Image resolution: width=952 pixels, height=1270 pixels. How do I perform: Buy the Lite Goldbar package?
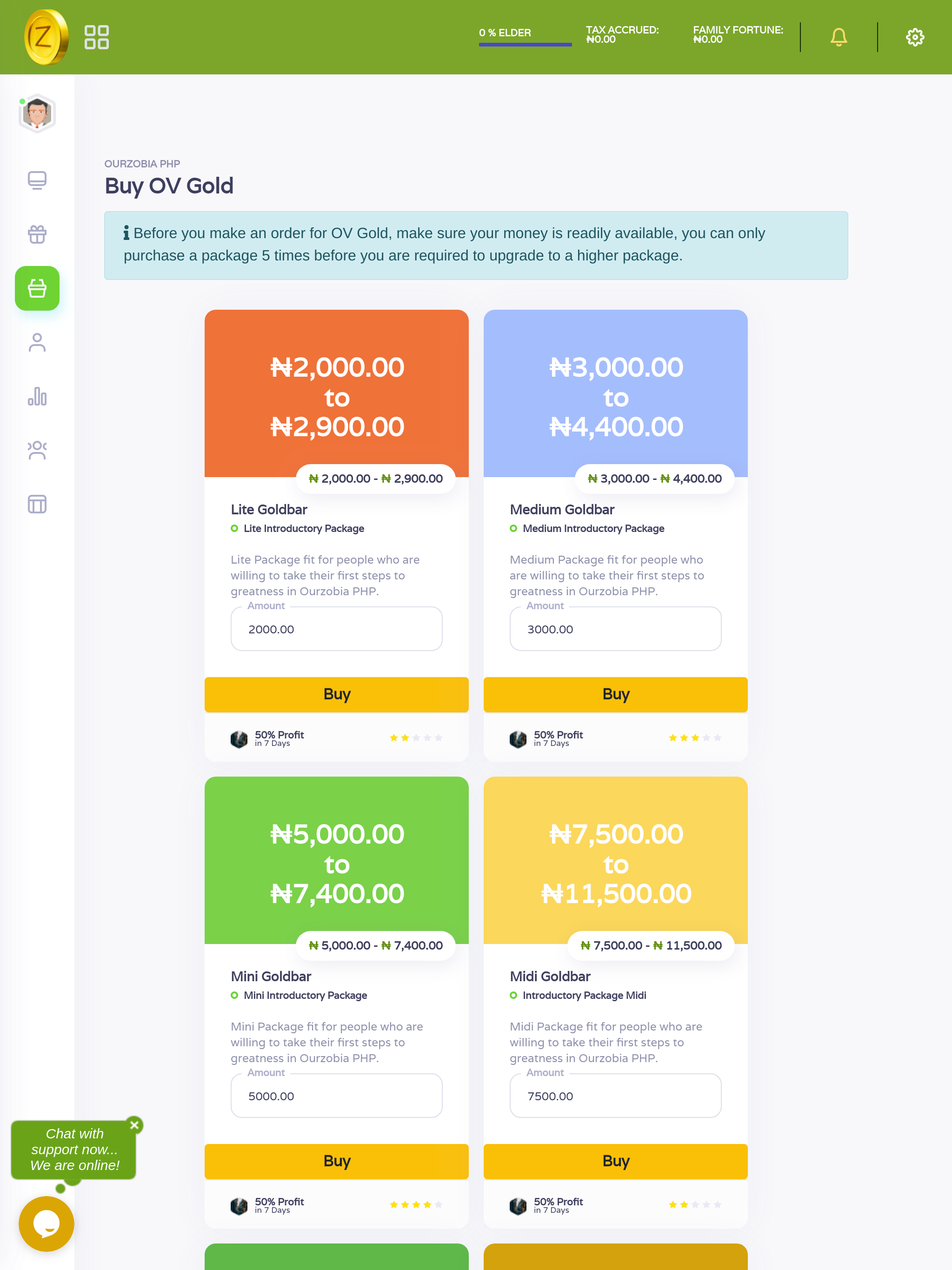point(336,694)
